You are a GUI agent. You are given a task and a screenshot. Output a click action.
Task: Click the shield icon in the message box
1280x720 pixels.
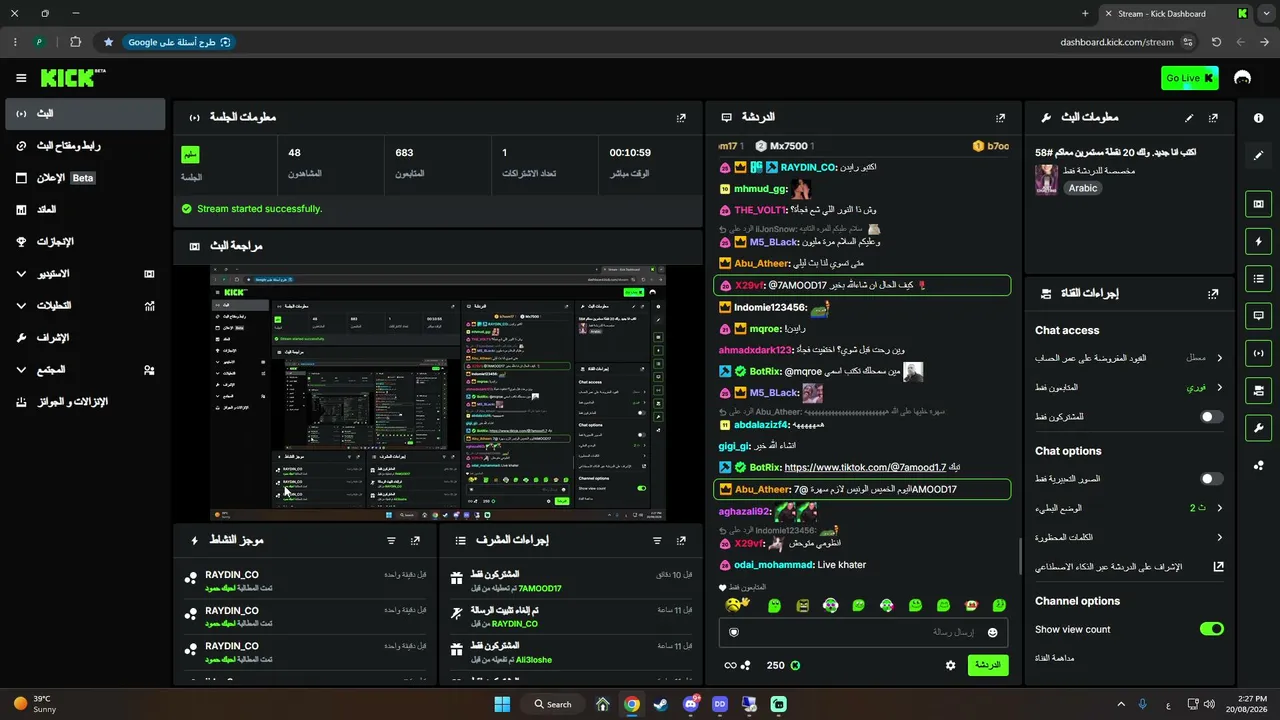coord(734,632)
